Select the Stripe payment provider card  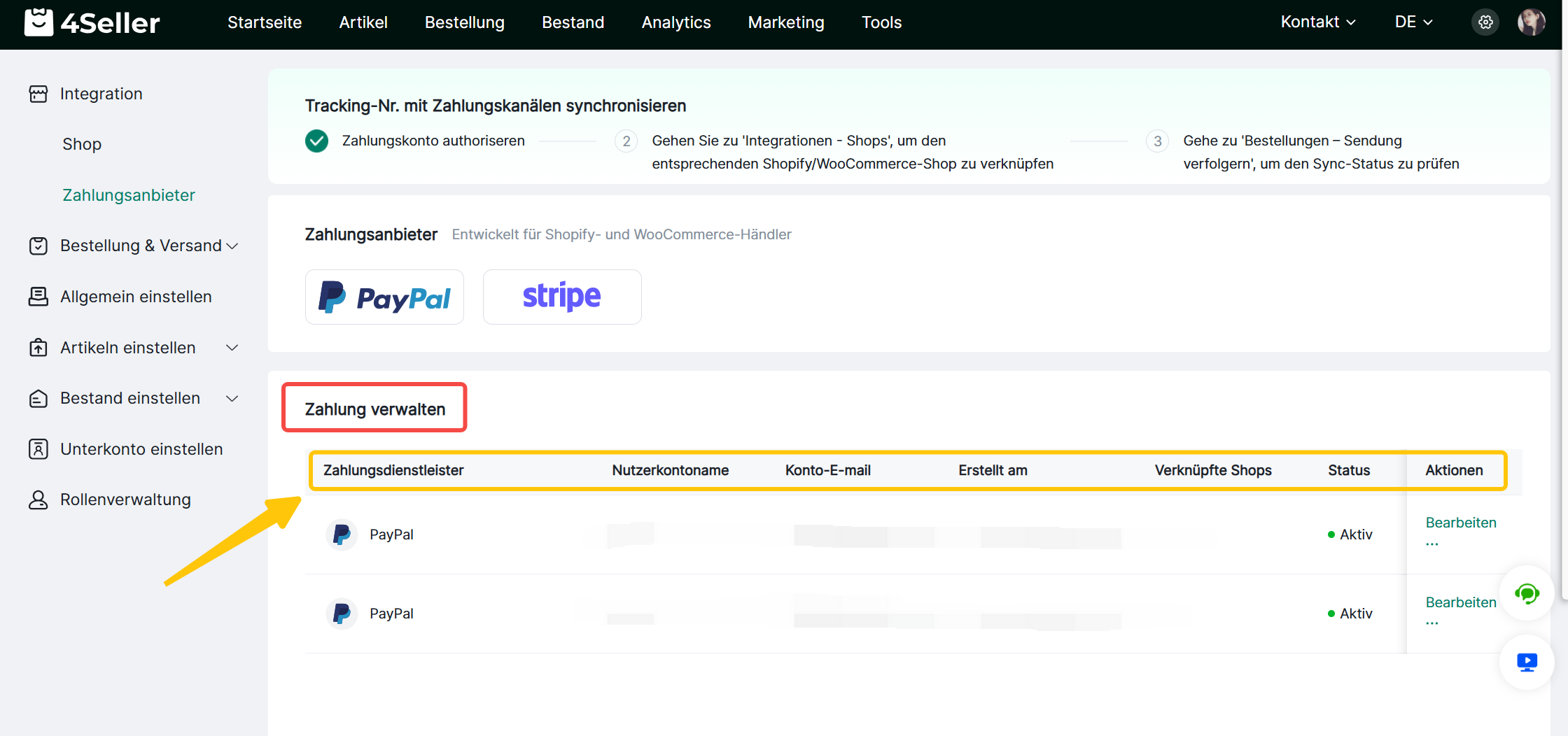[561, 297]
